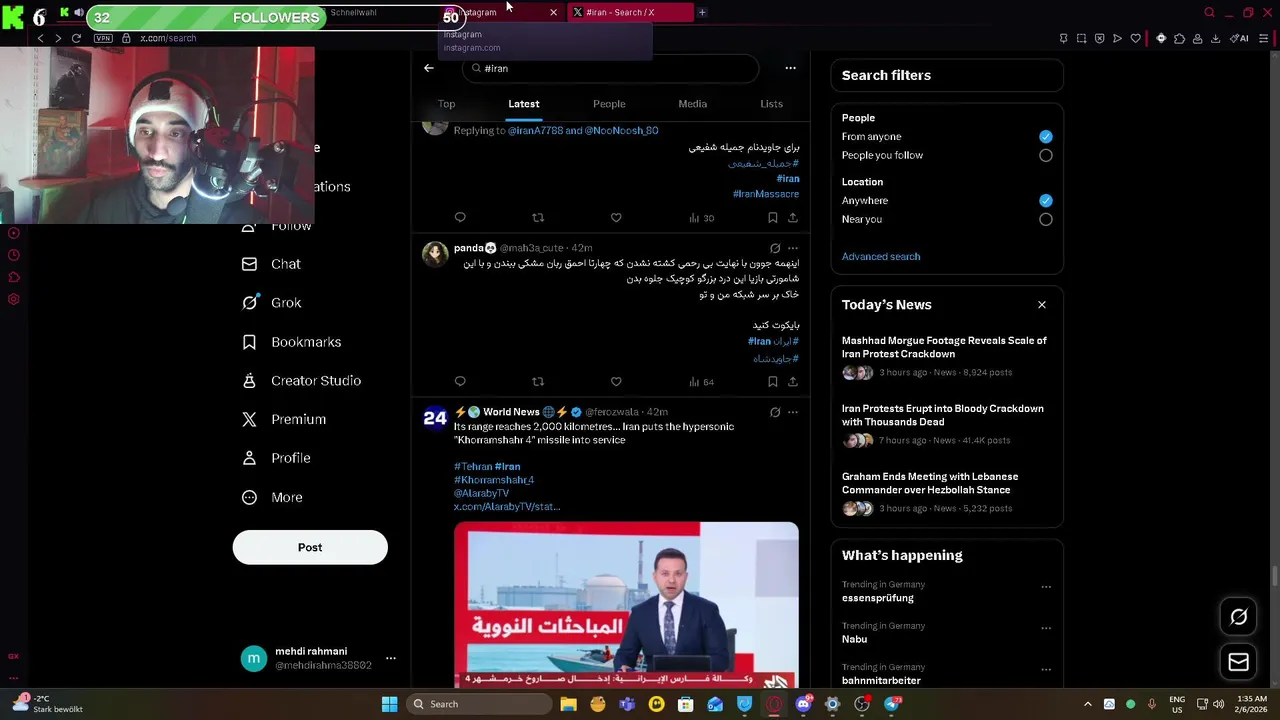The width and height of the screenshot is (1280, 720).
Task: Open Discord from the taskbar
Action: 803,704
